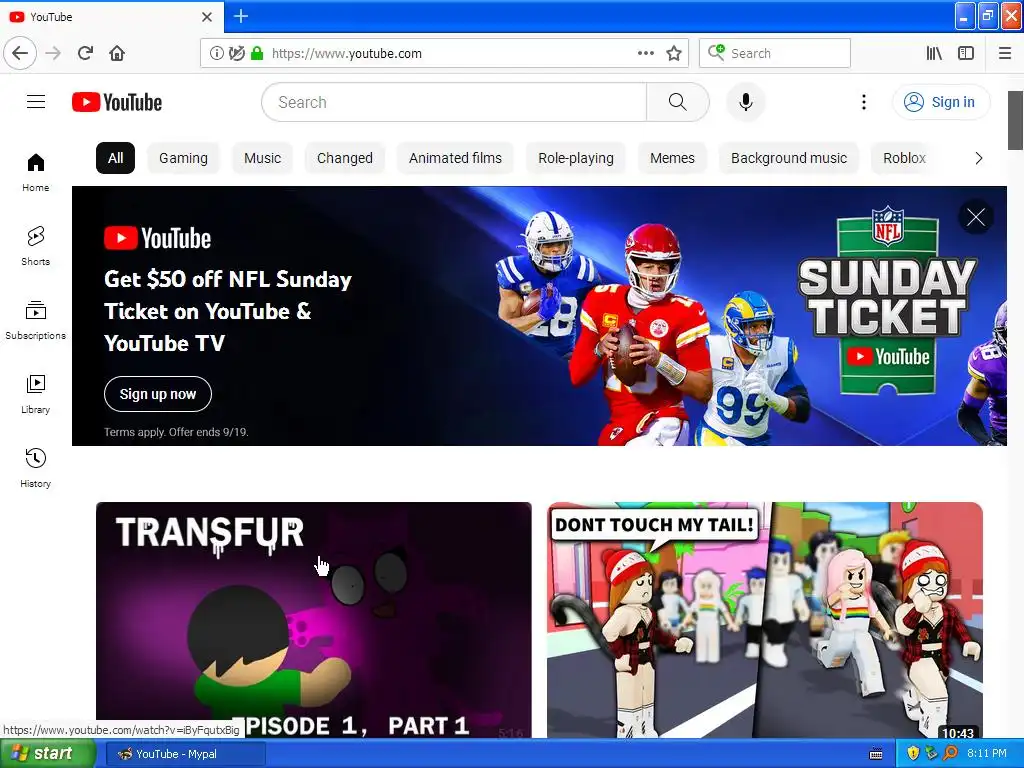Select the Memes filter chip
Screen dimensions: 1024x768
pos(672,158)
